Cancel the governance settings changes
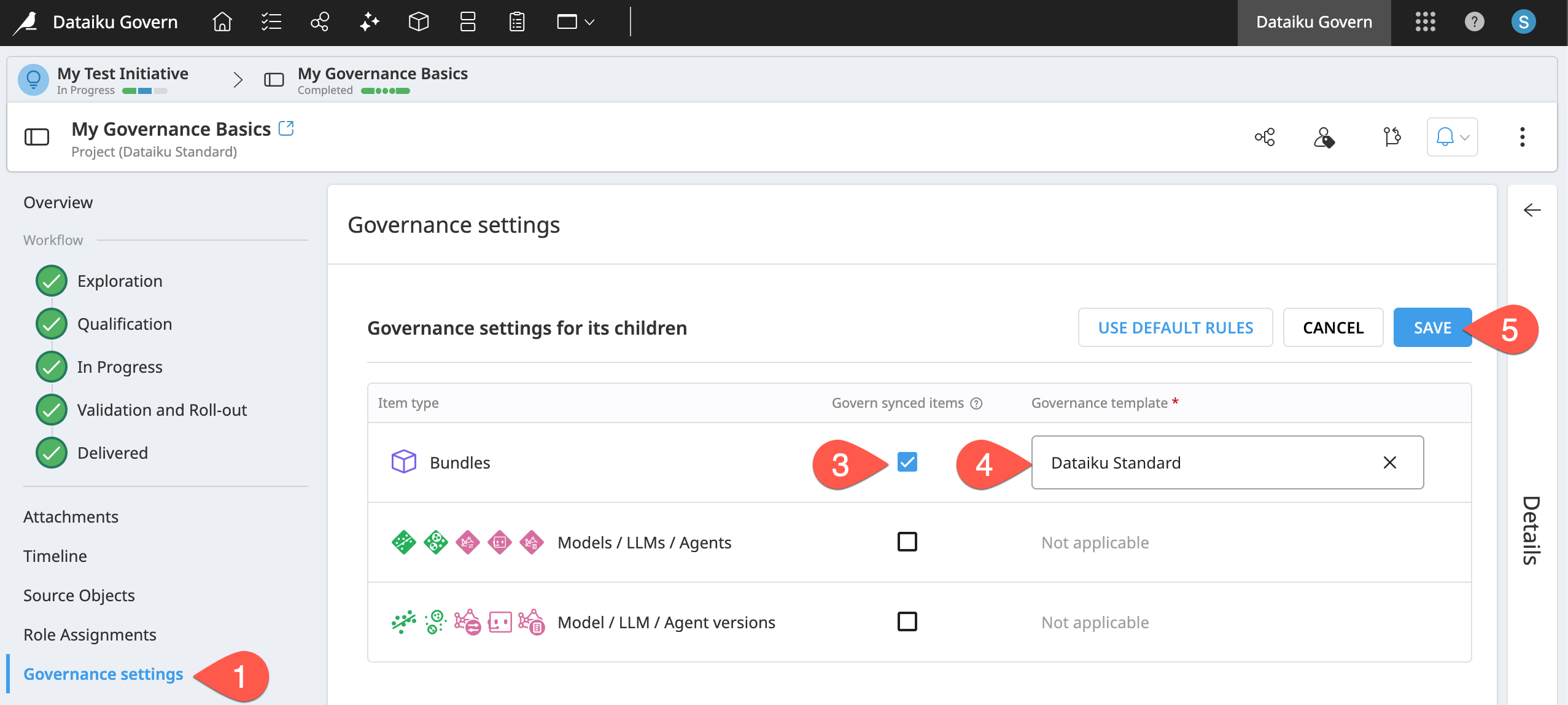The height and width of the screenshot is (705, 1568). tap(1333, 328)
